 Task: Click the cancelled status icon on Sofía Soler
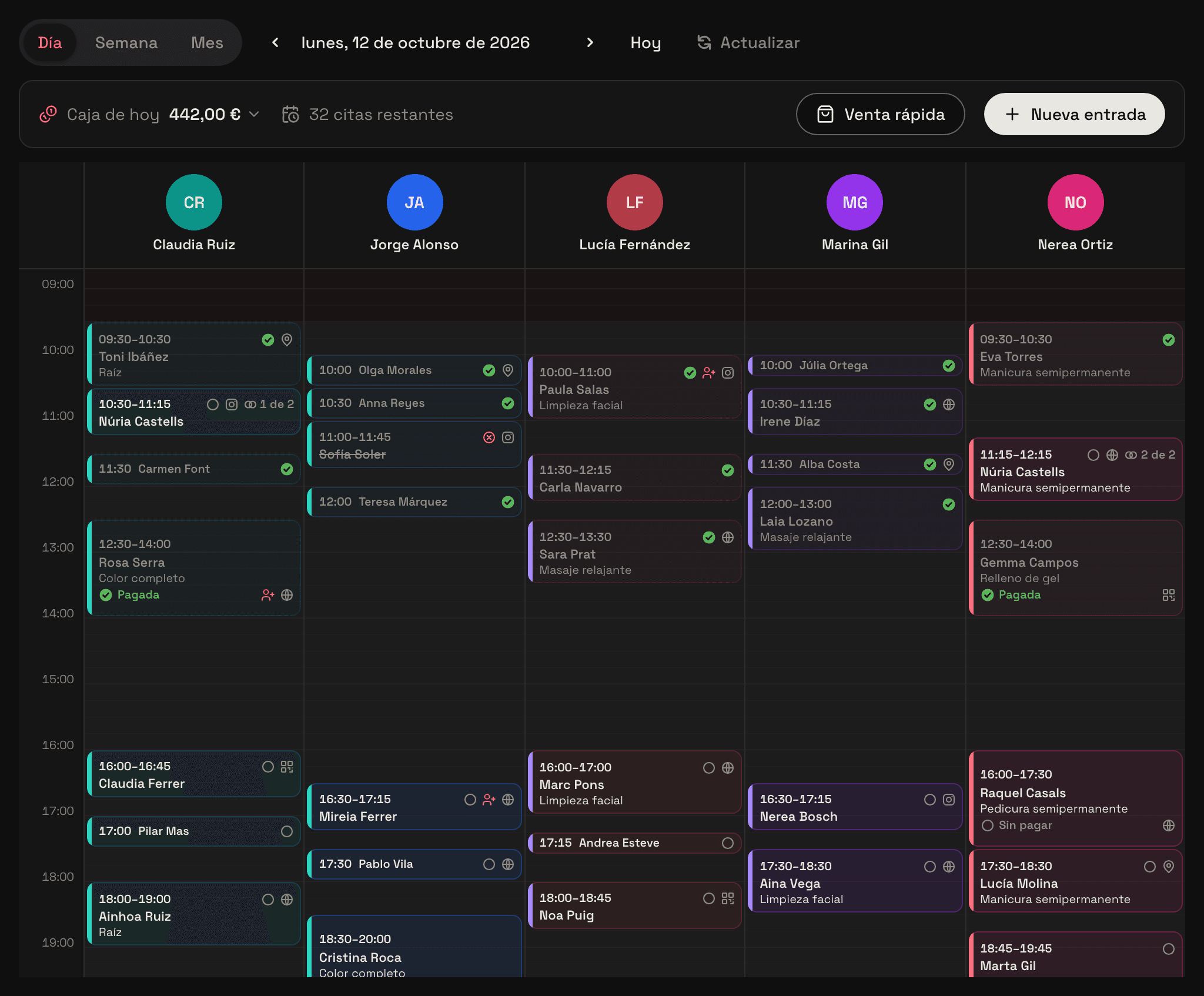tap(489, 437)
